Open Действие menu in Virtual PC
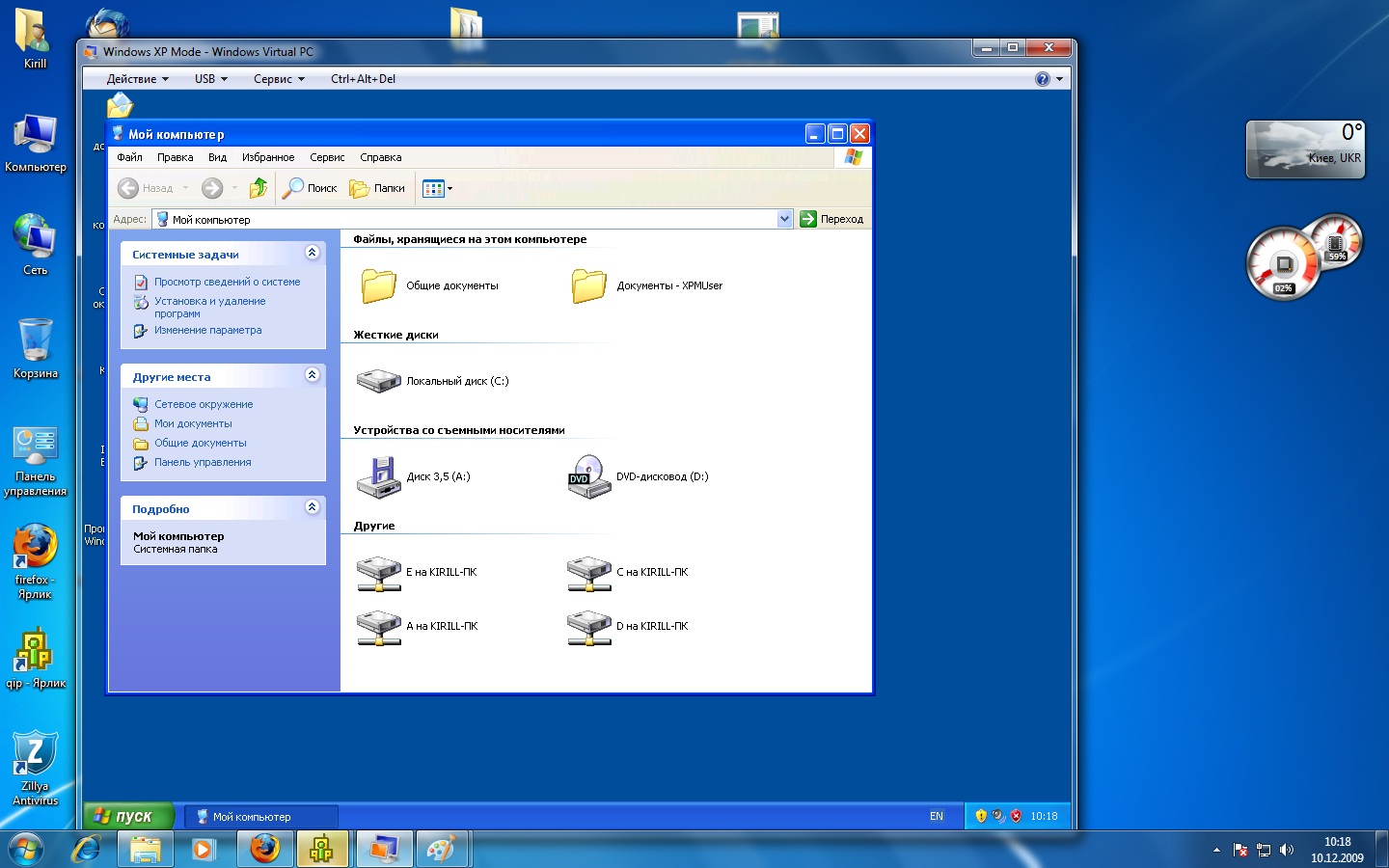The height and width of the screenshot is (868, 1389). pyautogui.click(x=137, y=79)
